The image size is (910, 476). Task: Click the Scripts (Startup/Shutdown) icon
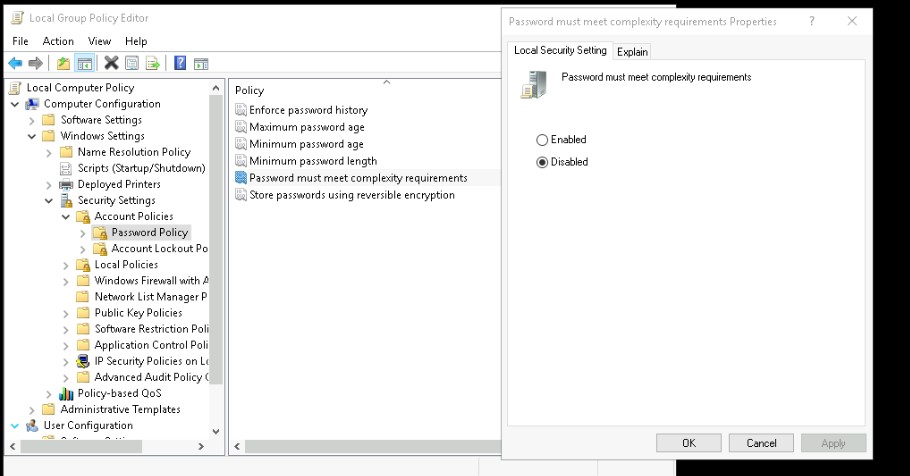click(x=66, y=168)
